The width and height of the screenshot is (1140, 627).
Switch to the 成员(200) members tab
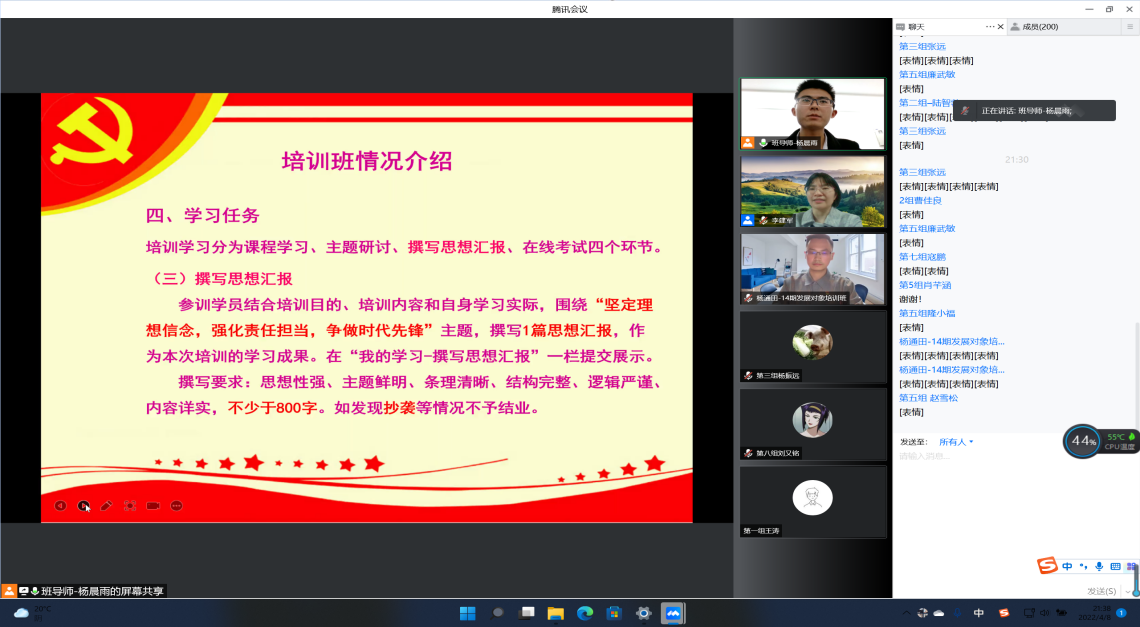[x=1040, y=26]
